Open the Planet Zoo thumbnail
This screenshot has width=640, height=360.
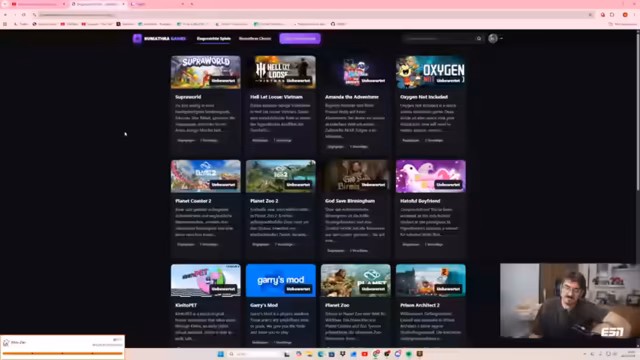[356, 280]
